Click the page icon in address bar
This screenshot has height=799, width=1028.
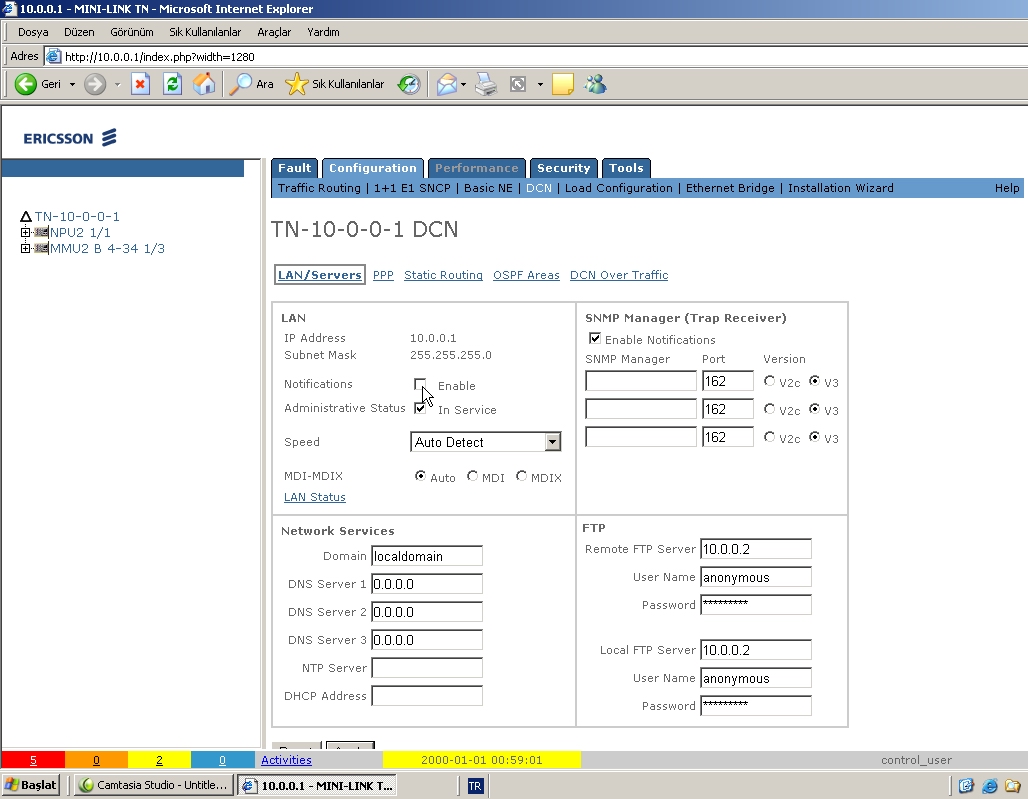pos(54,56)
